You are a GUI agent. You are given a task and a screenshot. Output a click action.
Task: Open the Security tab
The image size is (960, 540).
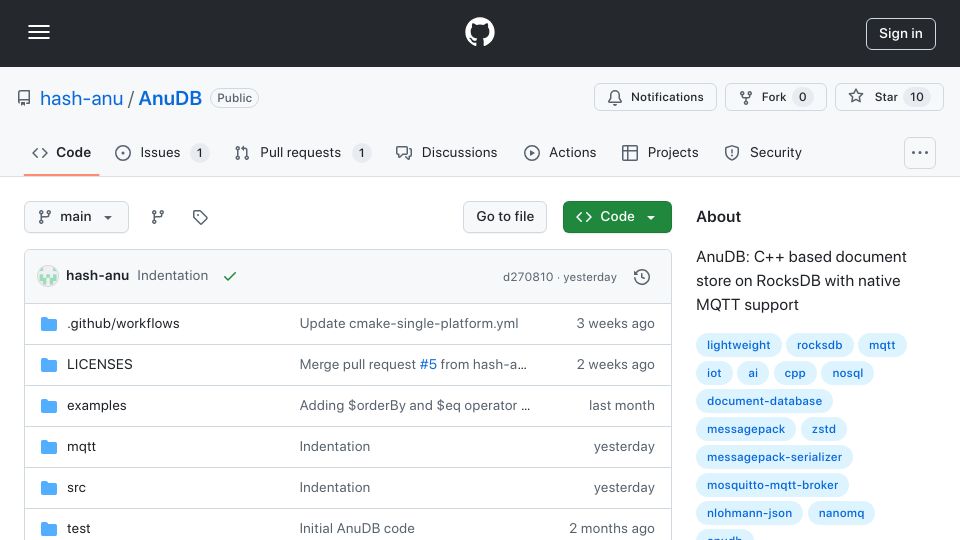click(763, 152)
